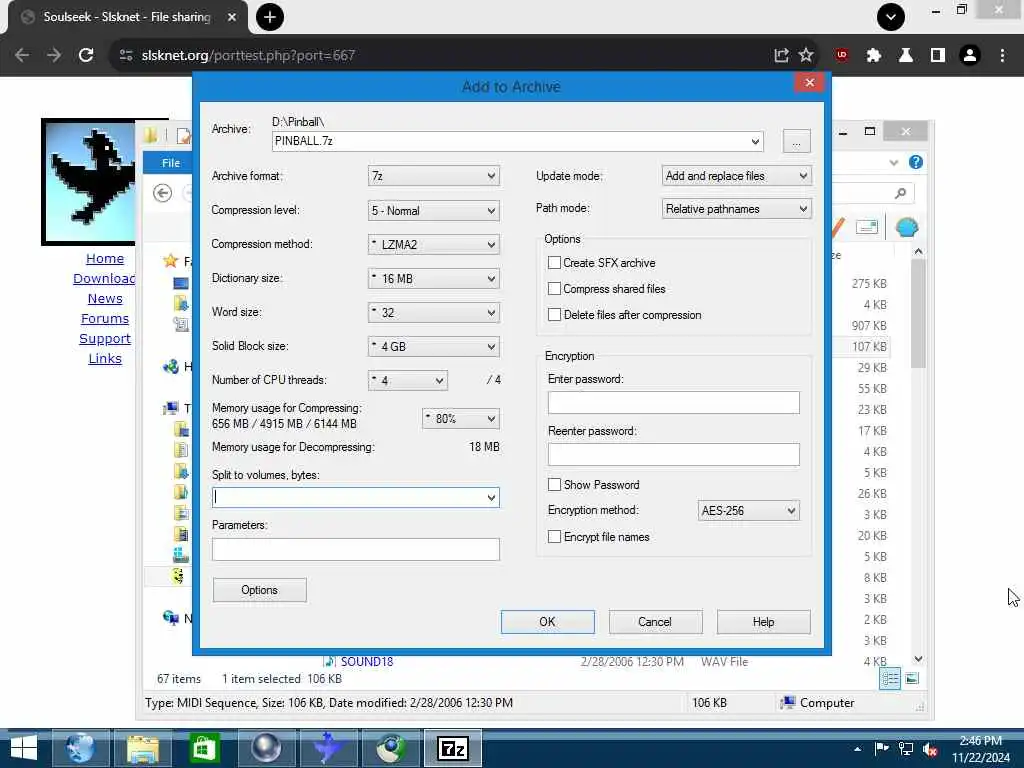Open Number of CPU threads dropdown
Viewport: 1024px width, 768px height.
tap(408, 380)
